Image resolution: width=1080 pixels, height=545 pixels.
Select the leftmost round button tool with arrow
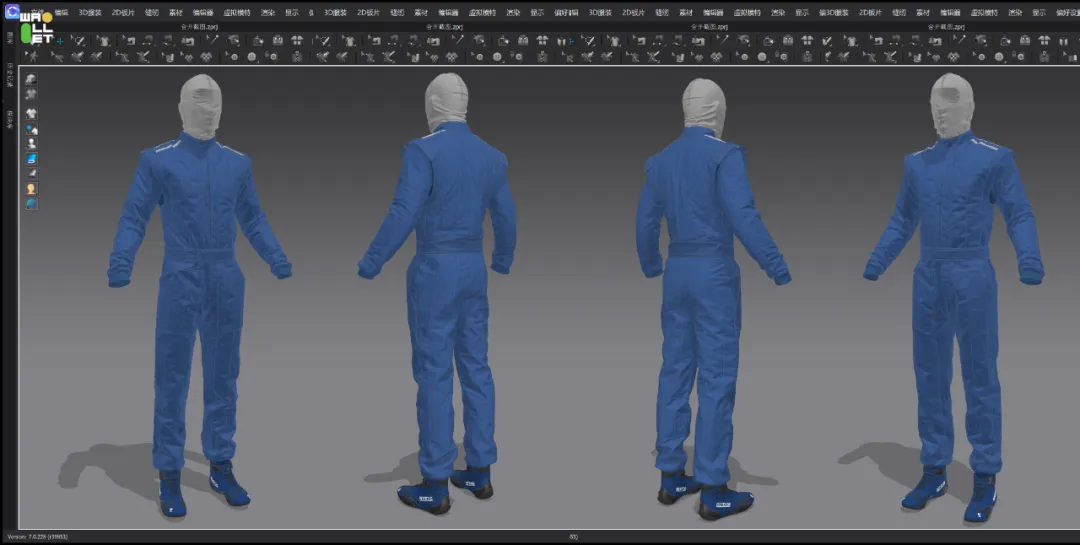click(x=232, y=56)
